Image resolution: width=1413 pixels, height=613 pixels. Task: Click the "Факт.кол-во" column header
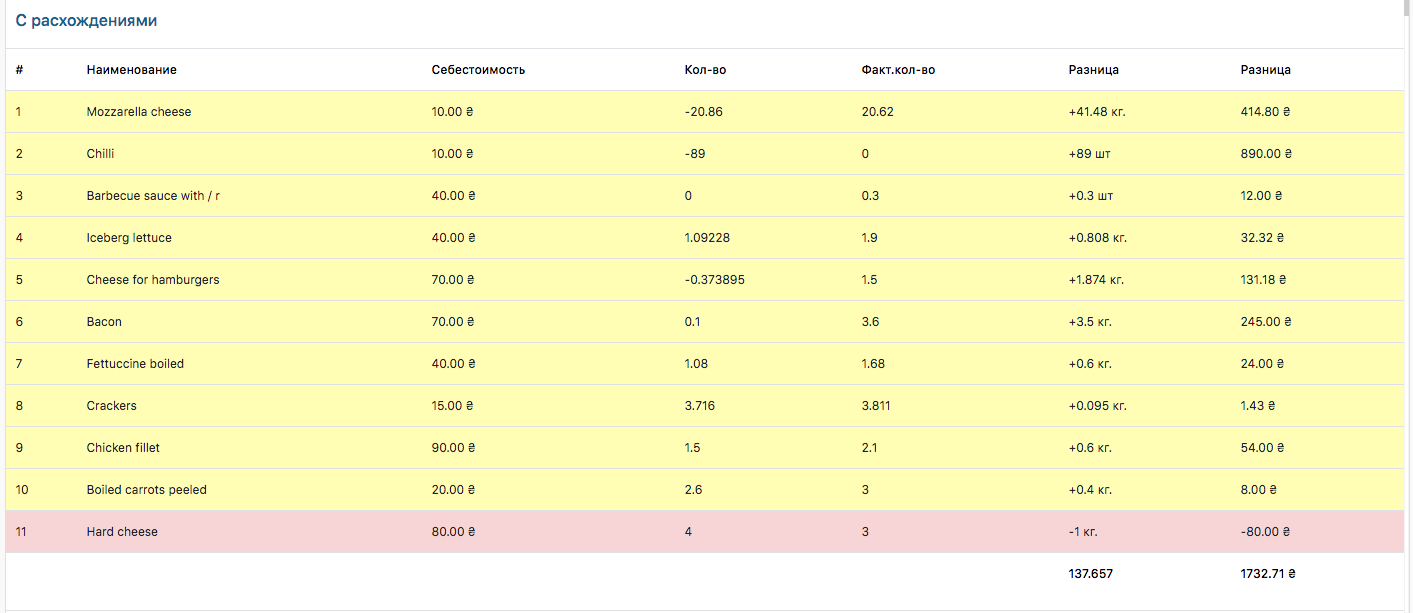pos(898,70)
